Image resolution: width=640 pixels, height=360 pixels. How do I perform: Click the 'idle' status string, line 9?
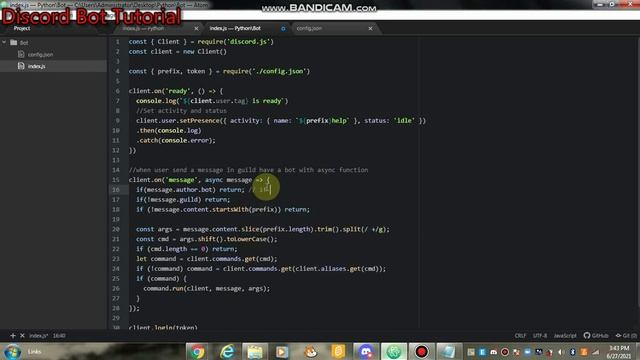click(404, 120)
